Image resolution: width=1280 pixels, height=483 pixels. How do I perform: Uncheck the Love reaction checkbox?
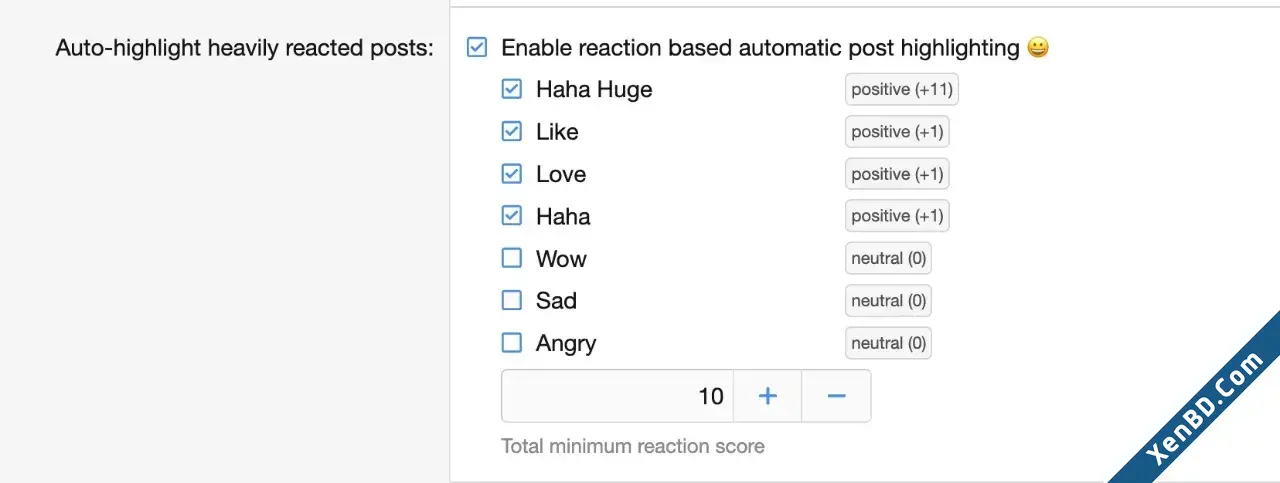point(511,174)
